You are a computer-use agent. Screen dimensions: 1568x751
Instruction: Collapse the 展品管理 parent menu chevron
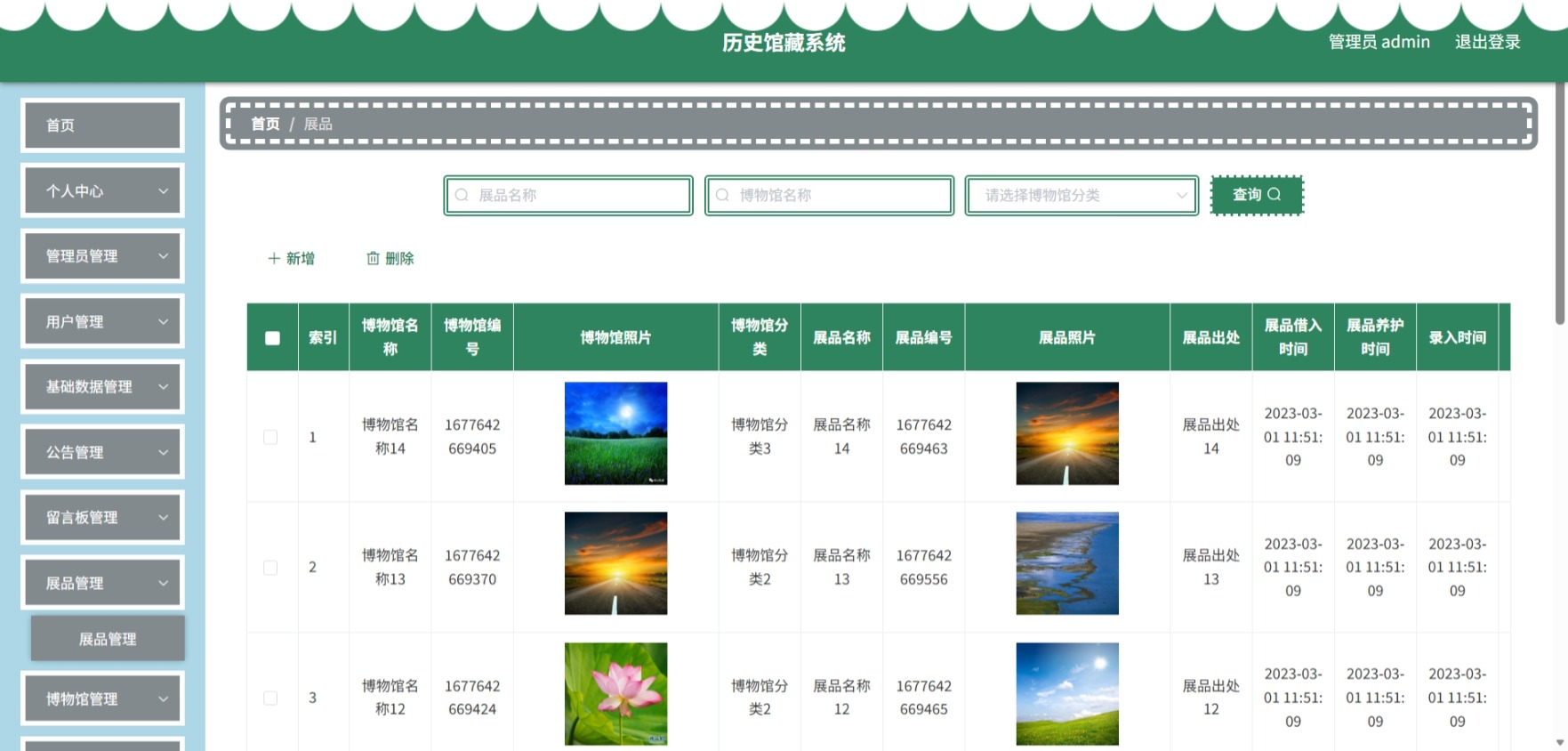[163, 583]
